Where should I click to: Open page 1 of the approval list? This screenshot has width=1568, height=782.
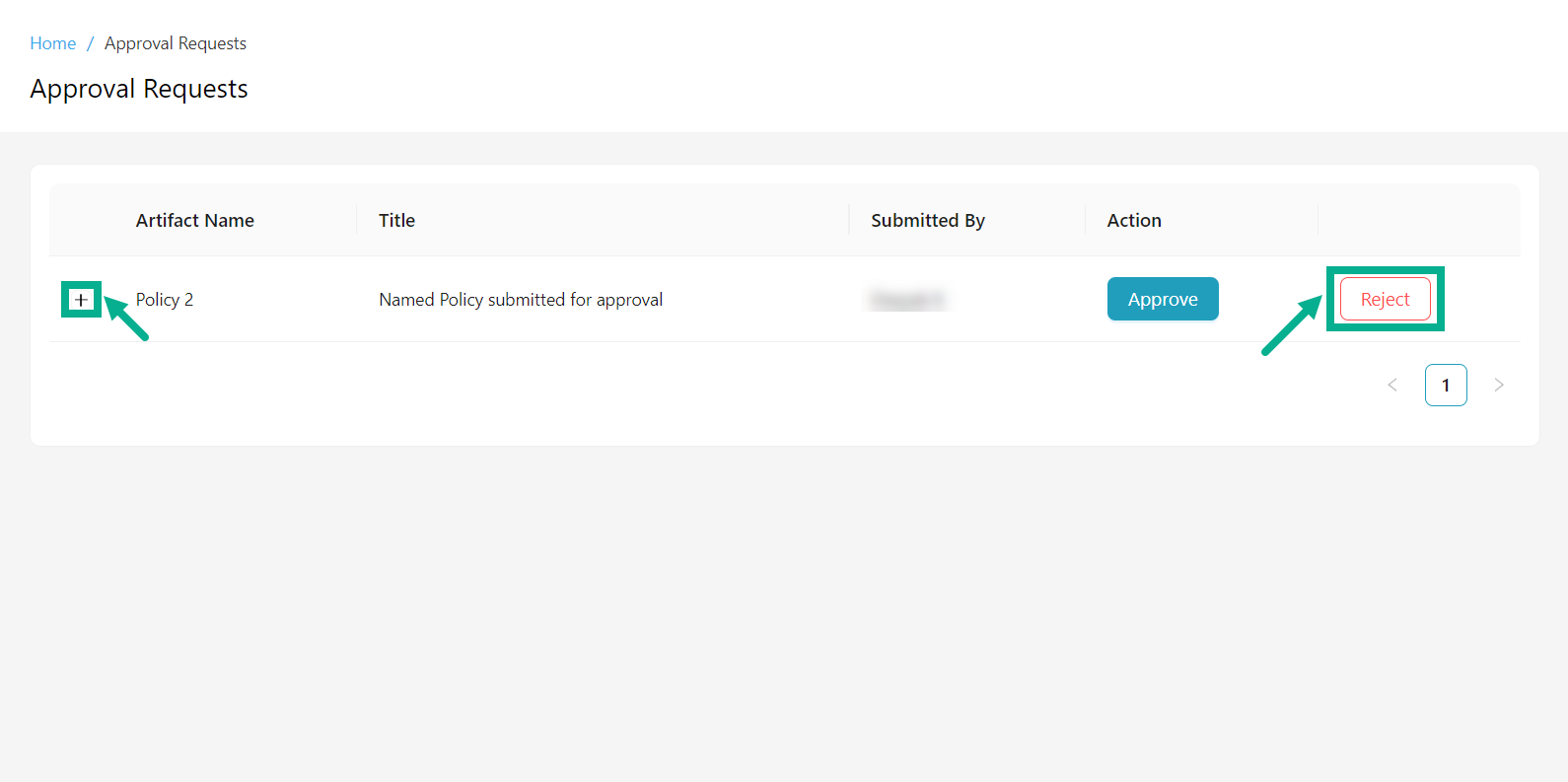[1446, 385]
